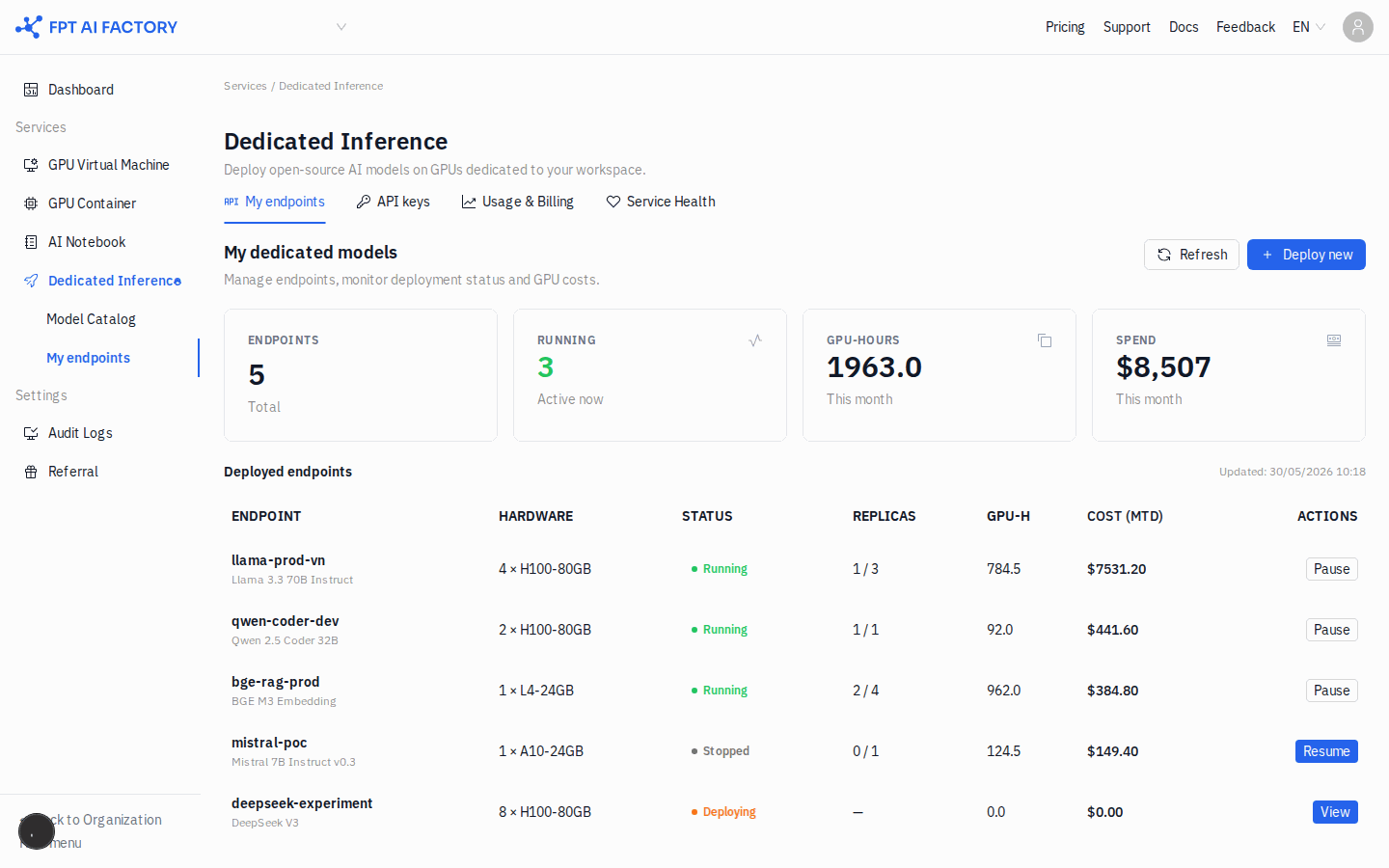Click the GPU-Hours card copy icon
This screenshot has height=868, width=1389.
click(x=1045, y=340)
